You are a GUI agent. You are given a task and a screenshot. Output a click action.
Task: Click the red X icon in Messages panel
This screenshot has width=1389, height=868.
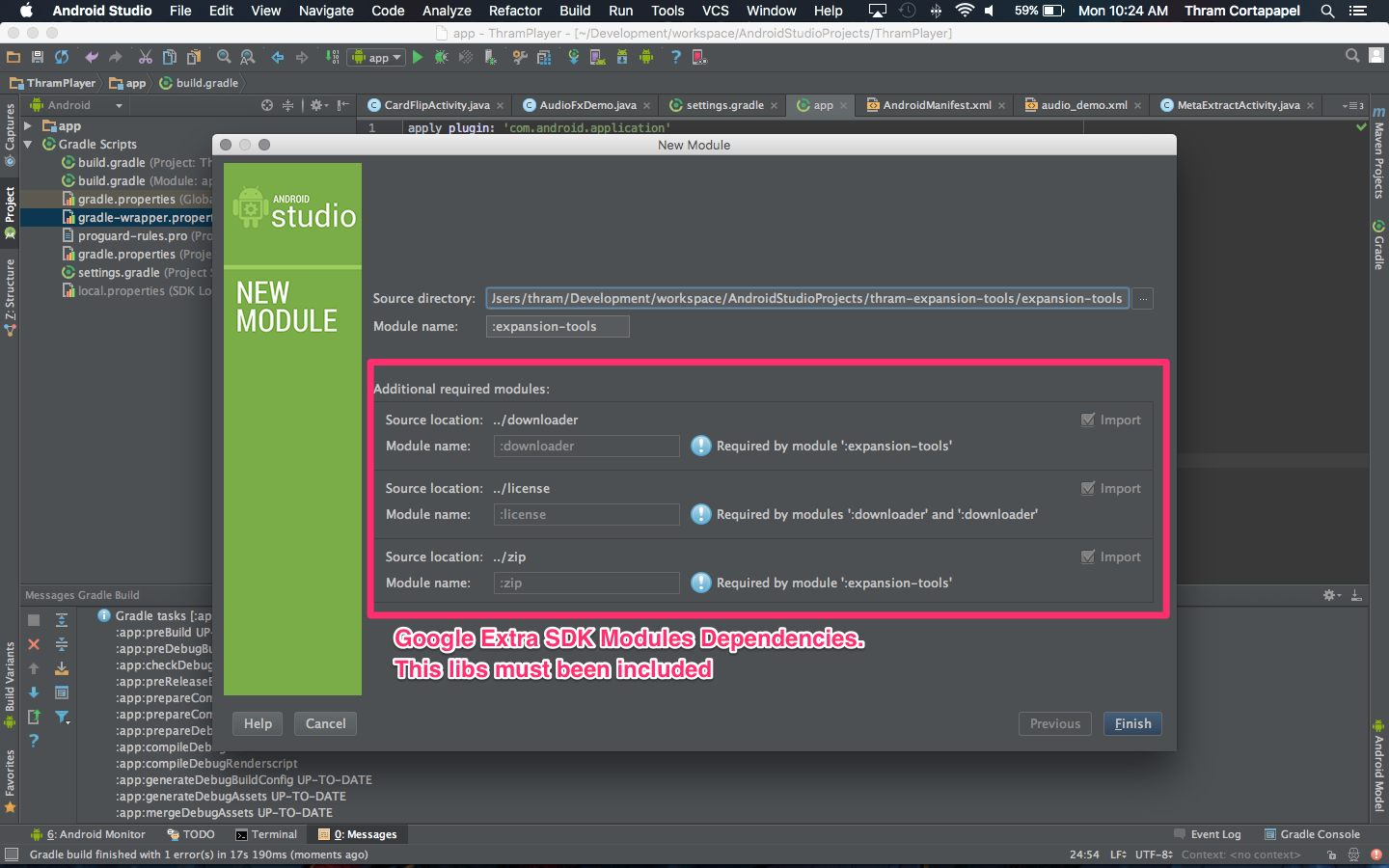(x=34, y=644)
